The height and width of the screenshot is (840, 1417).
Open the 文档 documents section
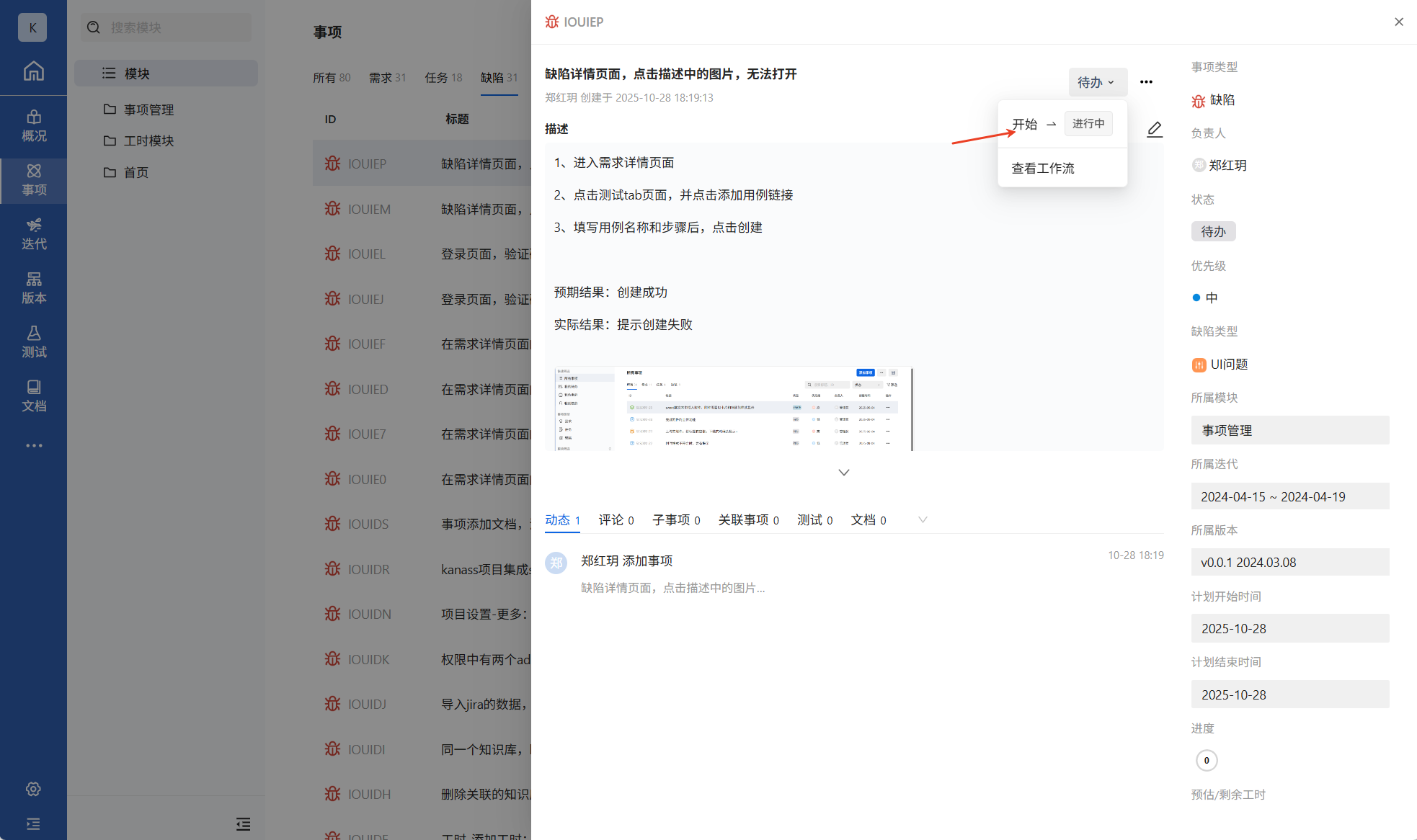point(33,396)
